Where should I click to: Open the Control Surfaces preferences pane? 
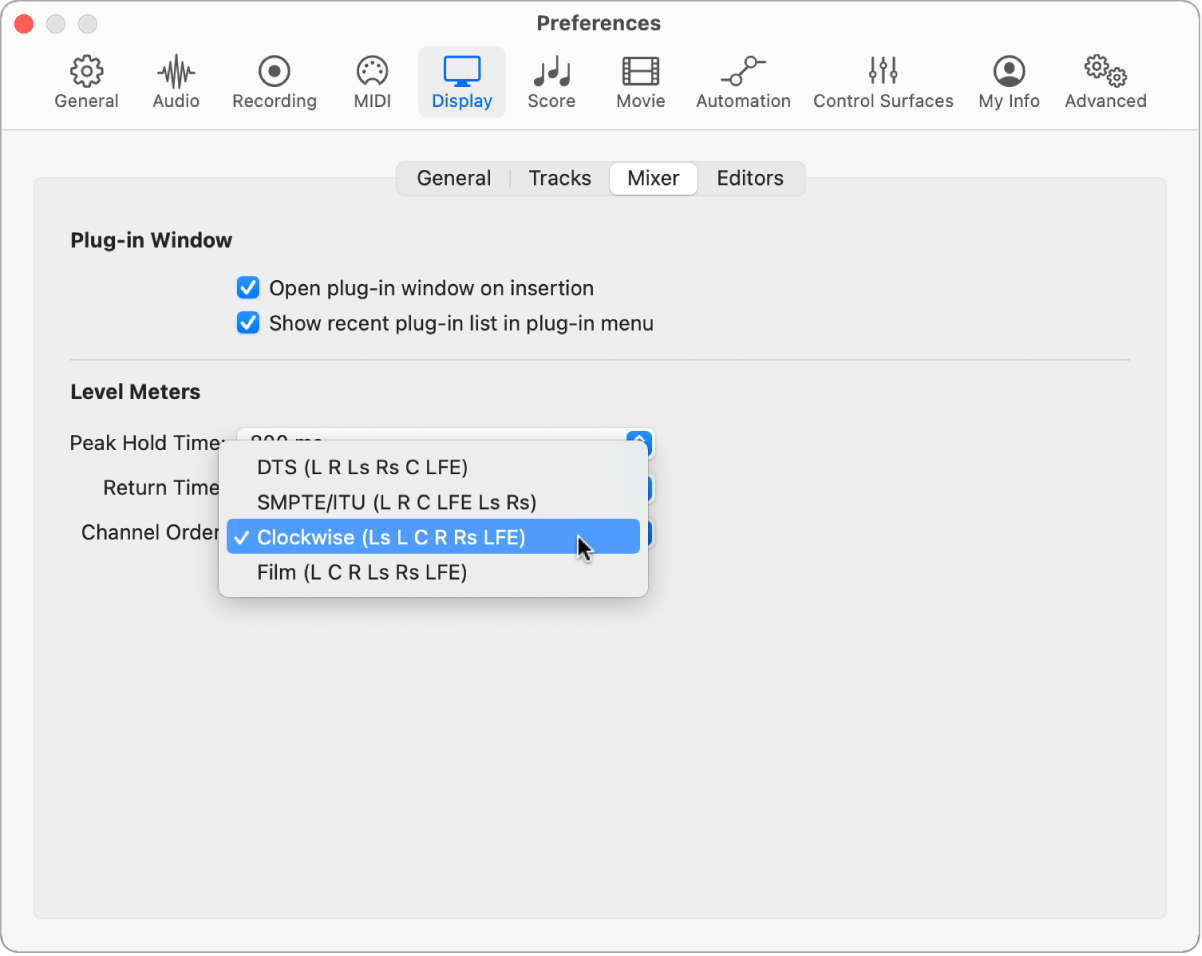[883, 83]
